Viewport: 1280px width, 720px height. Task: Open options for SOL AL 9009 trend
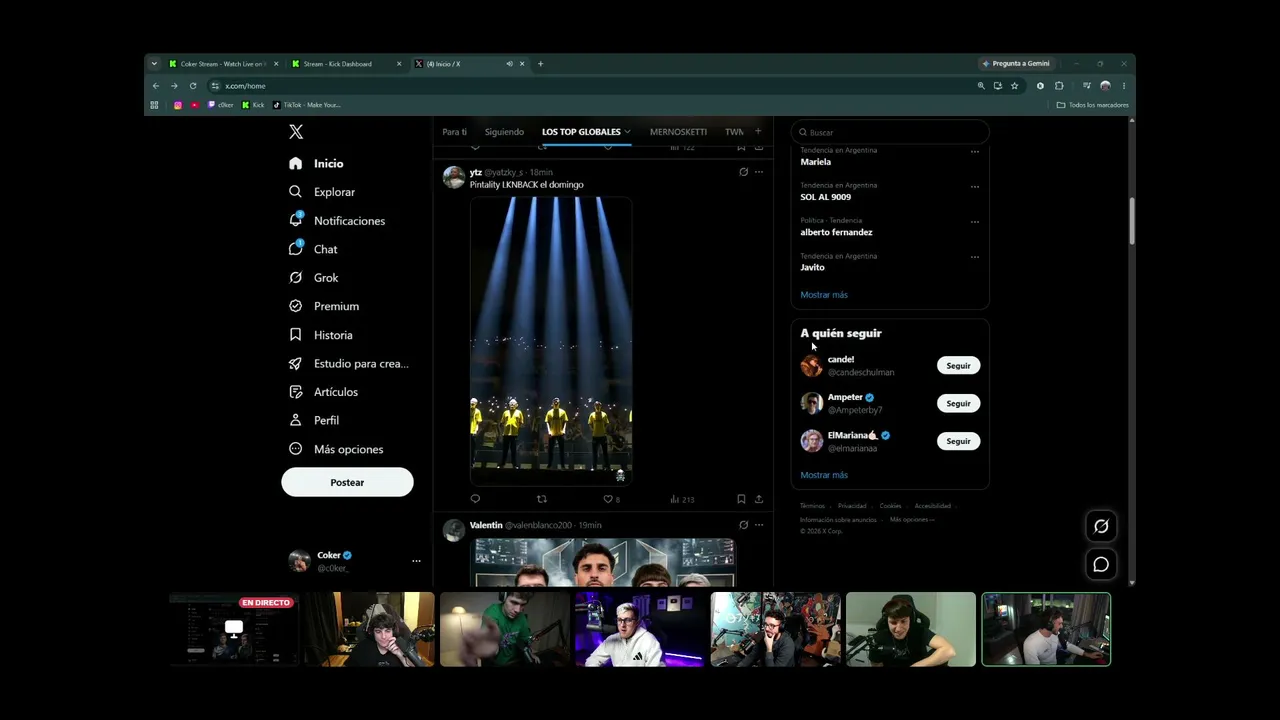[x=975, y=187]
